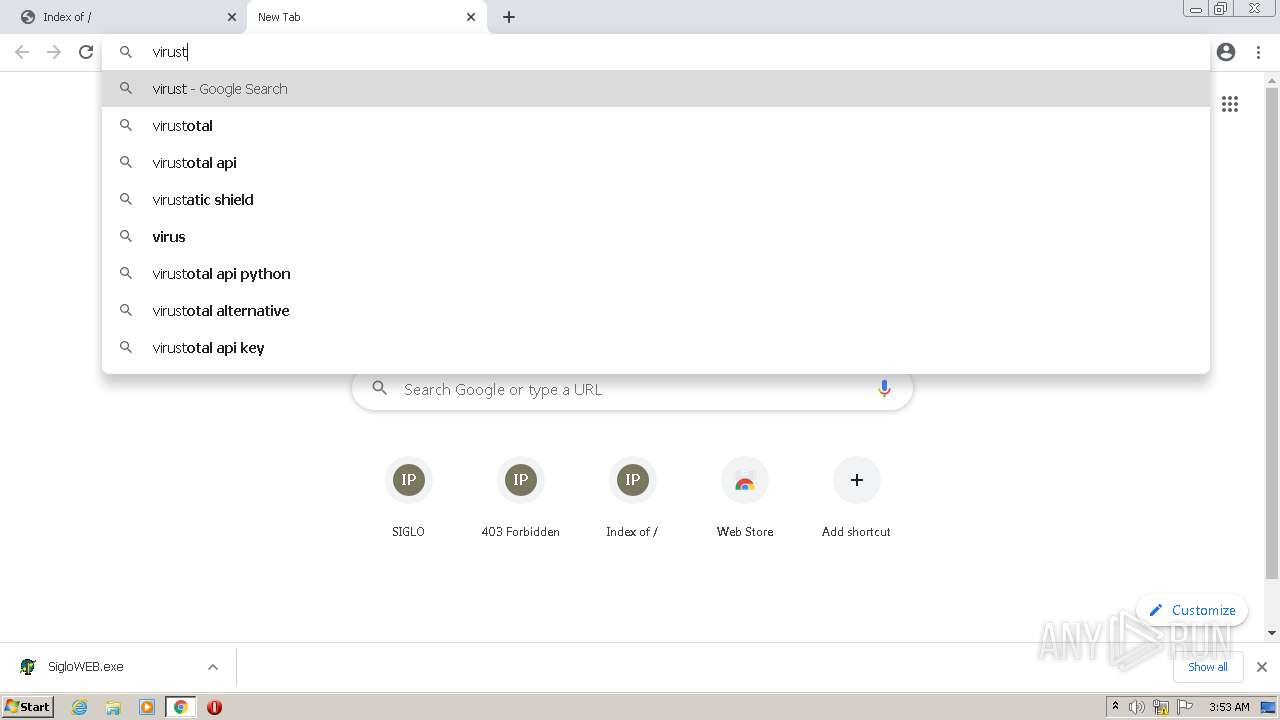Image resolution: width=1280 pixels, height=720 pixels.
Task: Go forward with the forward arrow
Action: pyautogui.click(x=54, y=52)
